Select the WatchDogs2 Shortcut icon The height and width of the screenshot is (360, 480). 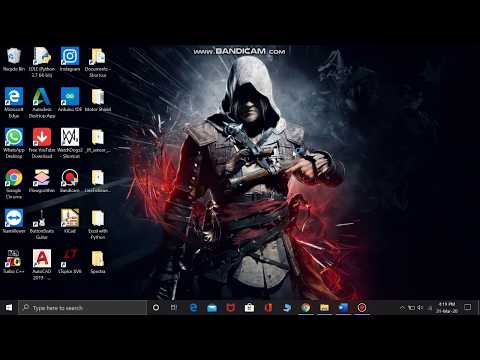point(70,143)
